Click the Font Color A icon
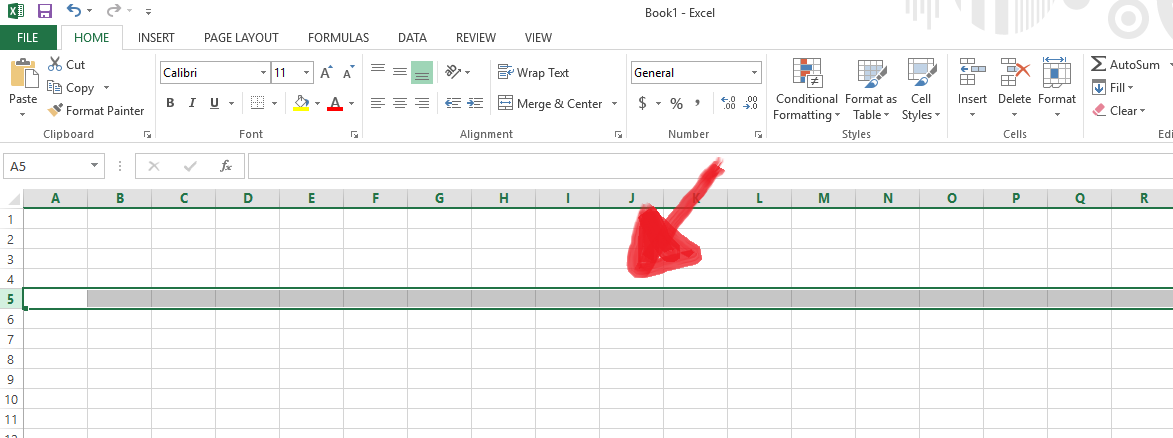 (x=335, y=103)
